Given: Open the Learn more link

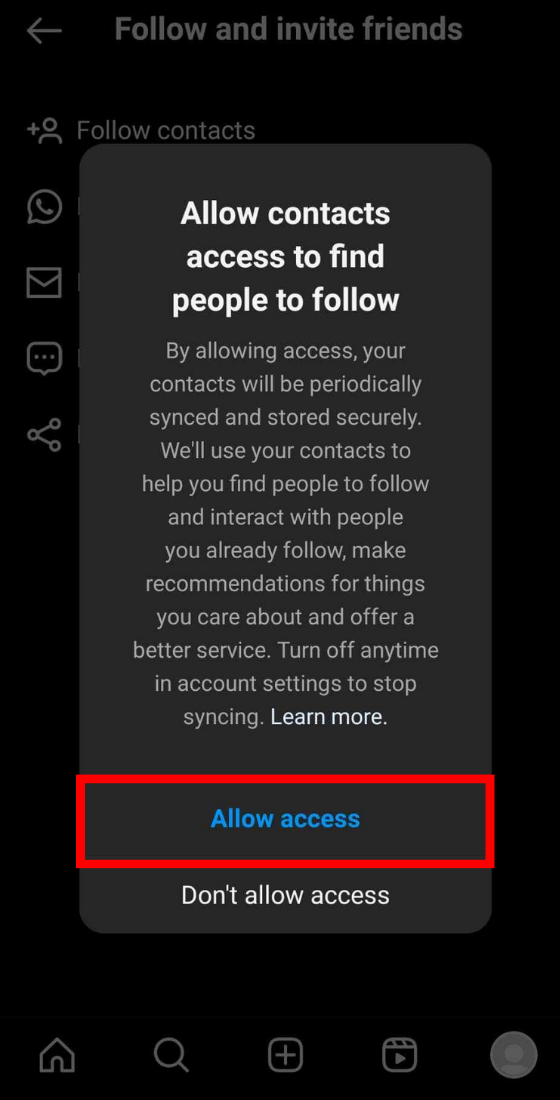Looking at the screenshot, I should 329,716.
